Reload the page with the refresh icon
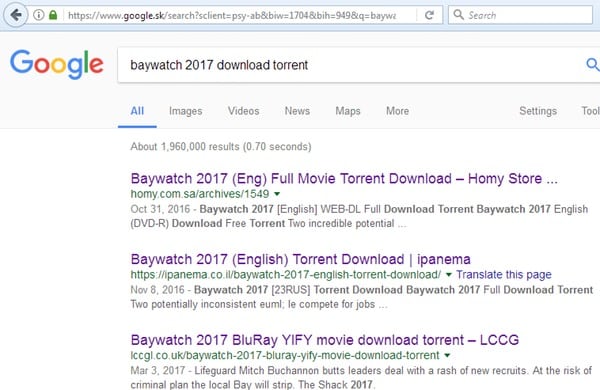 pyautogui.click(x=429, y=15)
